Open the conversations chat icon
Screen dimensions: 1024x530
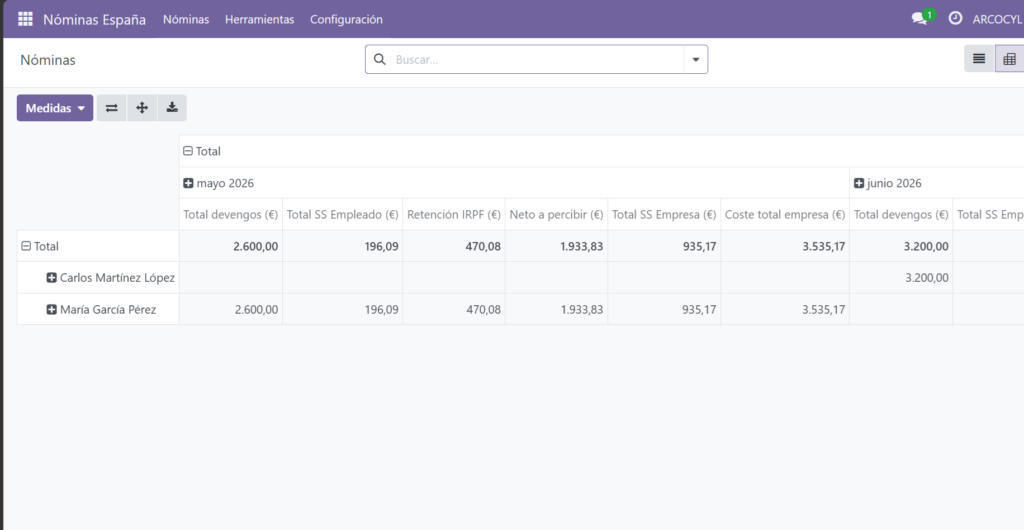coord(920,18)
